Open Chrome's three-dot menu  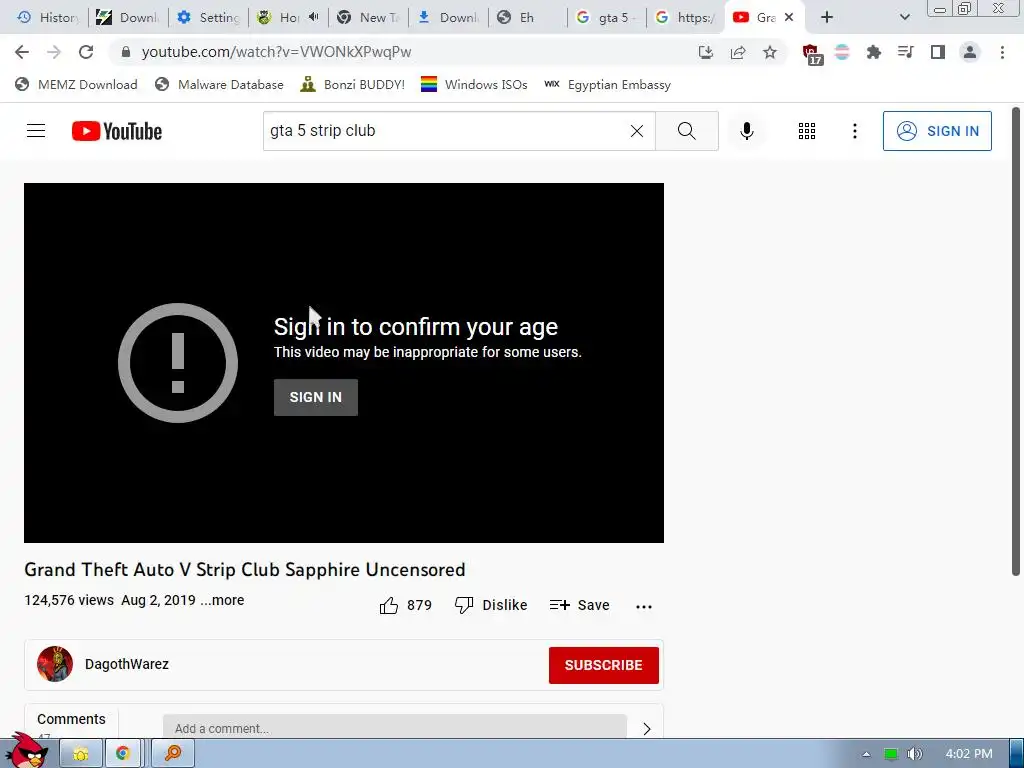[1002, 52]
